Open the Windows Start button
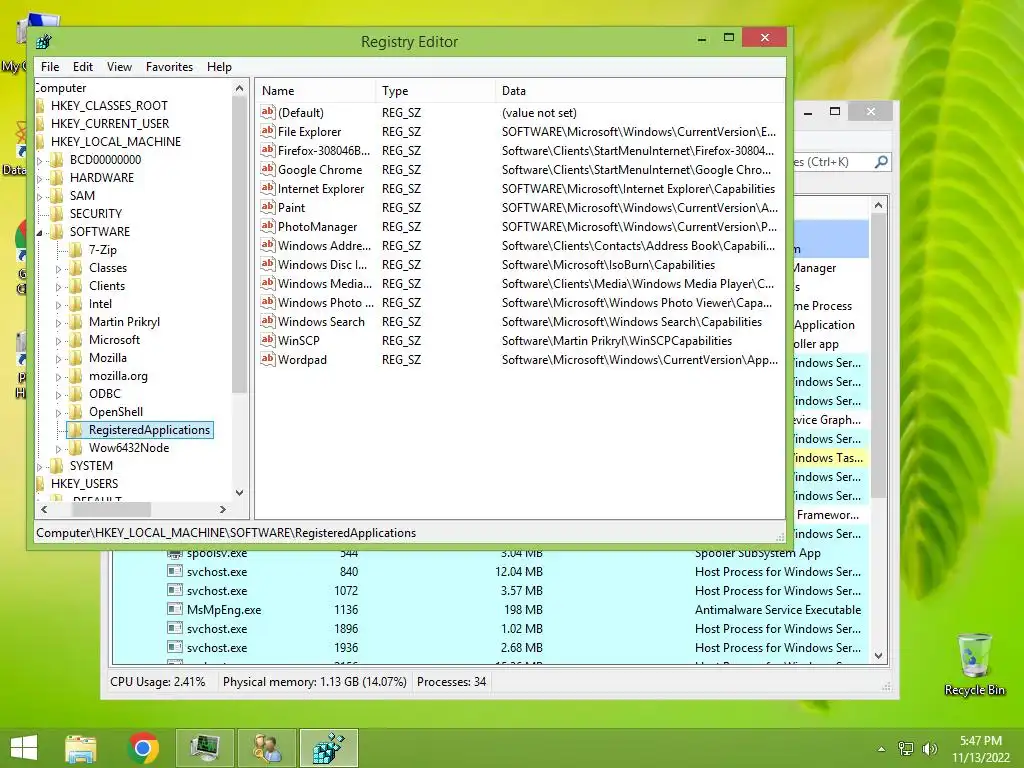The width and height of the screenshot is (1024, 768). coord(24,748)
